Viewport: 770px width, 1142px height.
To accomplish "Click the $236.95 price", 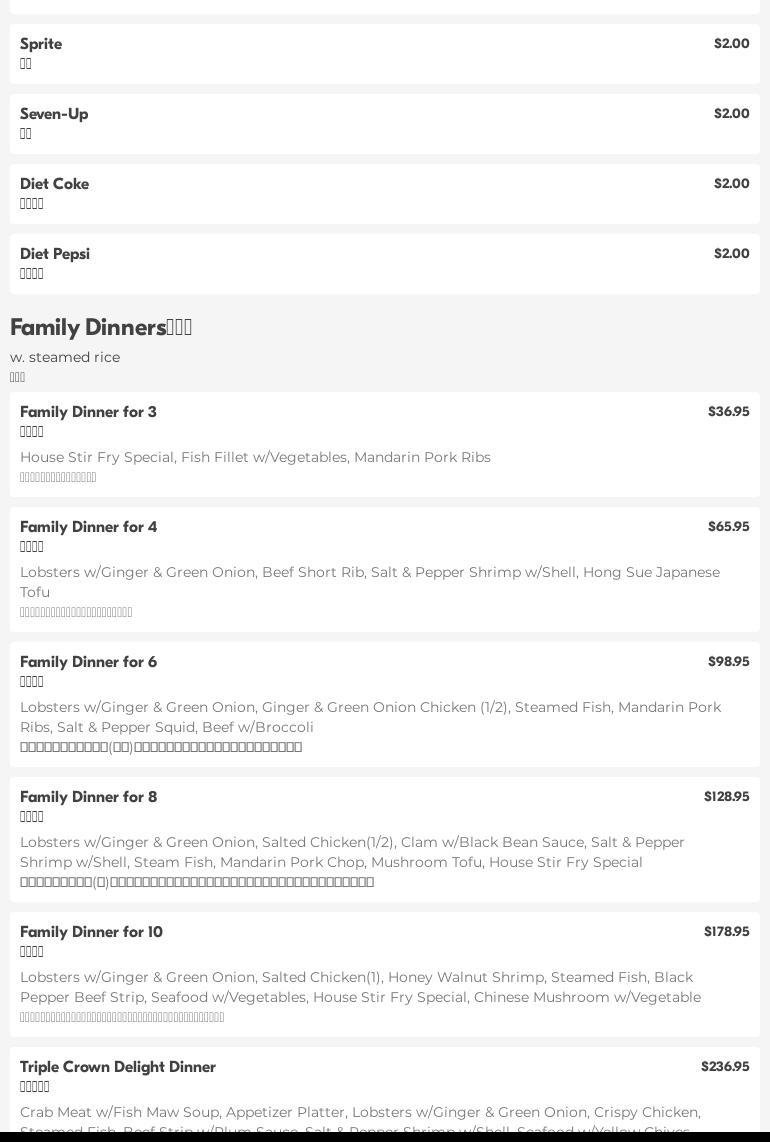I will click(725, 1067).
